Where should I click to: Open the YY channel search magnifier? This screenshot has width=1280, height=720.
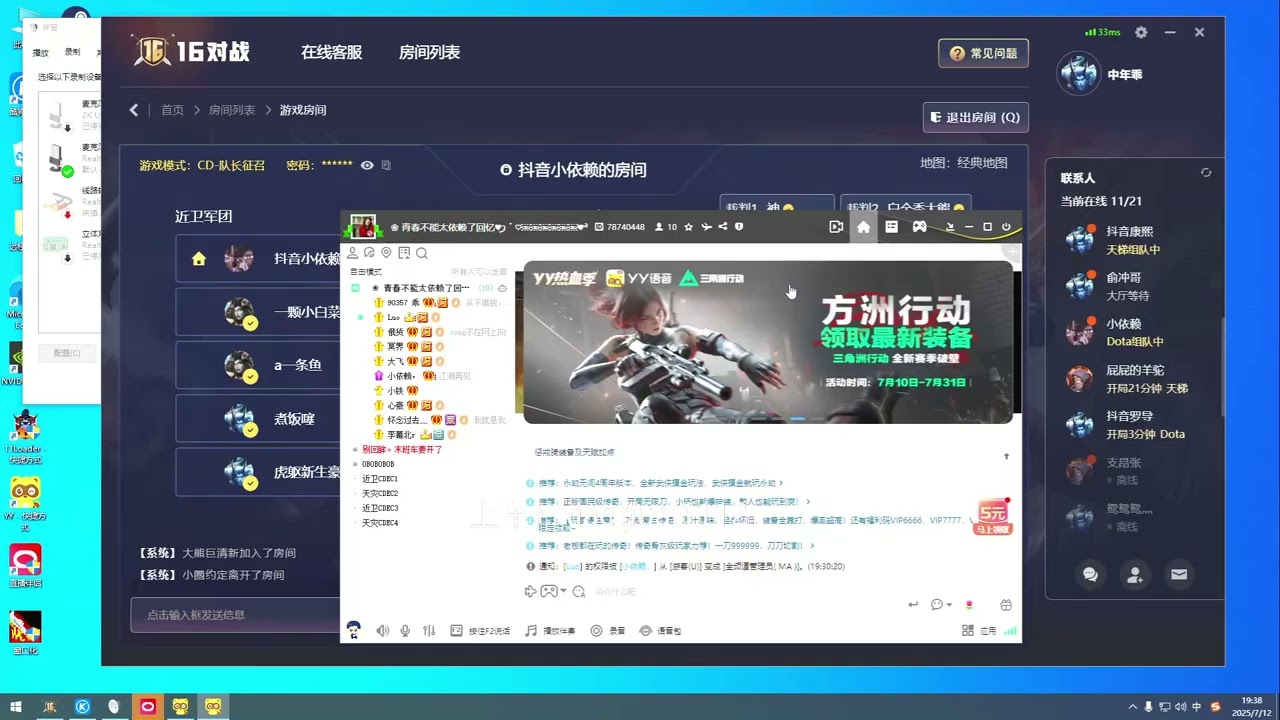pyautogui.click(x=422, y=253)
